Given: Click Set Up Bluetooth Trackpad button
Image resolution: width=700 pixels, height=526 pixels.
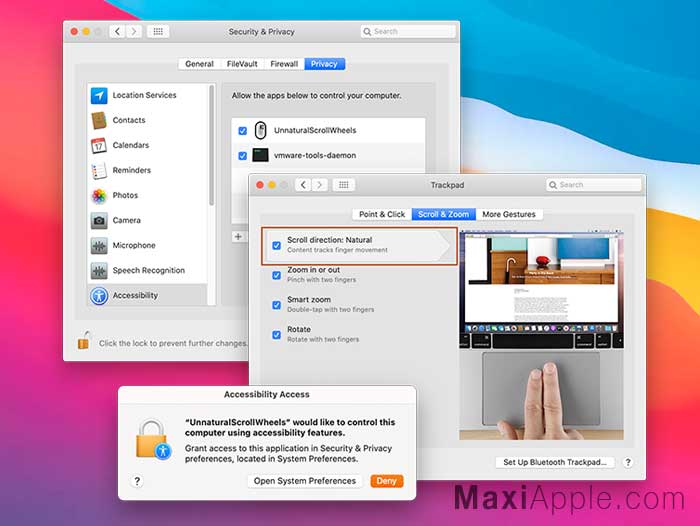Looking at the screenshot, I should tap(555, 462).
